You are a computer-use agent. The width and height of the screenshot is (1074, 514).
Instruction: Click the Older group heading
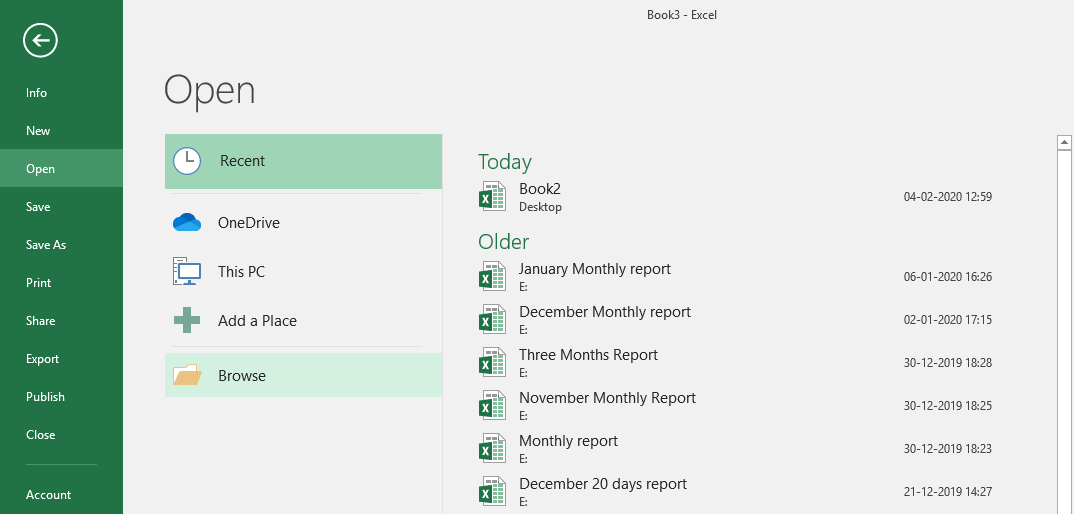point(503,241)
